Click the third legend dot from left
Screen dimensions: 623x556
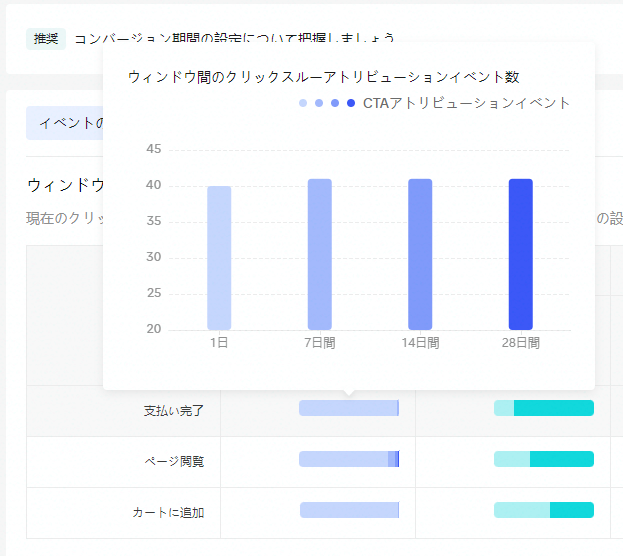point(335,103)
